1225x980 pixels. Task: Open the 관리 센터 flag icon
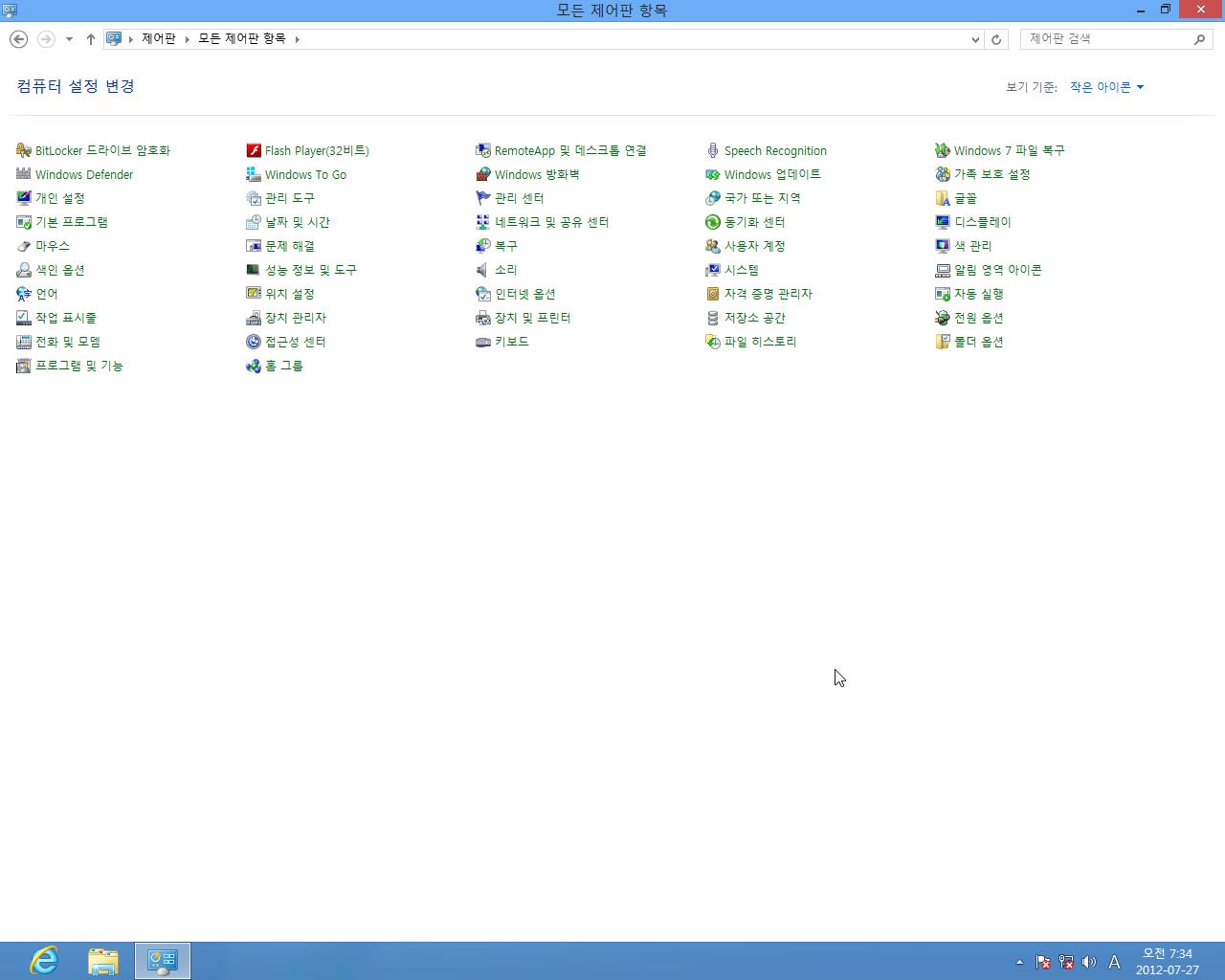point(483,198)
